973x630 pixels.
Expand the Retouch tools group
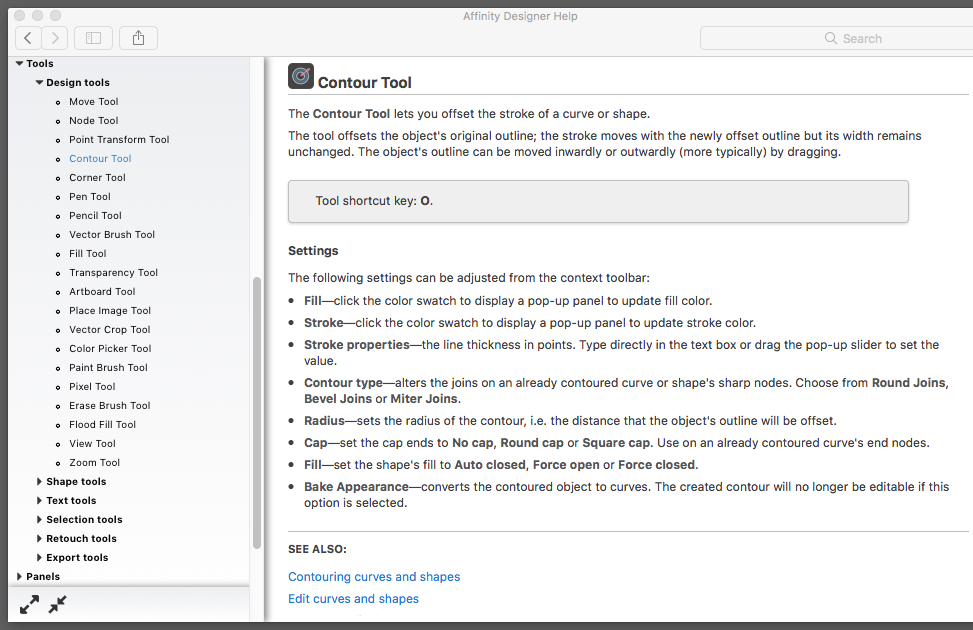(x=39, y=539)
